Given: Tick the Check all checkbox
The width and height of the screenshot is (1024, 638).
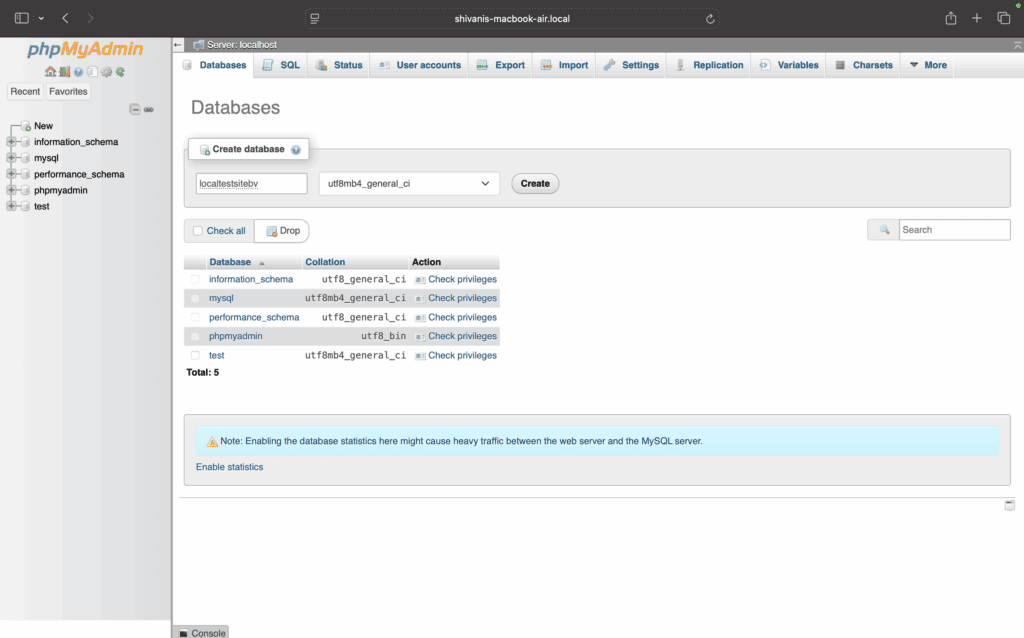Looking at the screenshot, I should (197, 231).
